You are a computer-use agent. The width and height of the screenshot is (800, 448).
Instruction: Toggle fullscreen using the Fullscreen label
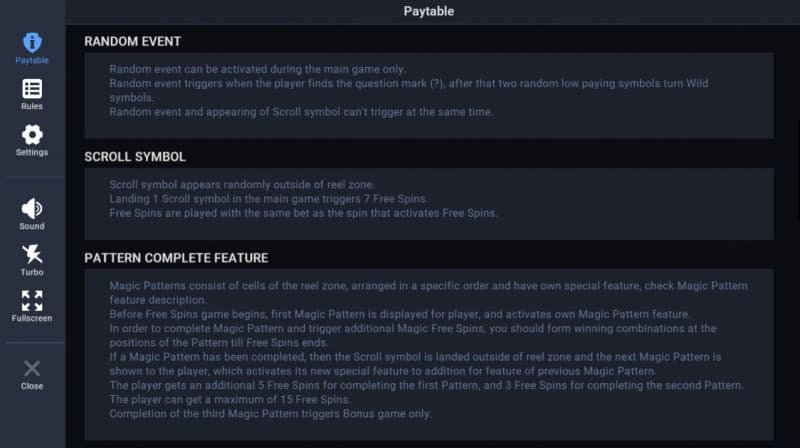point(32,319)
